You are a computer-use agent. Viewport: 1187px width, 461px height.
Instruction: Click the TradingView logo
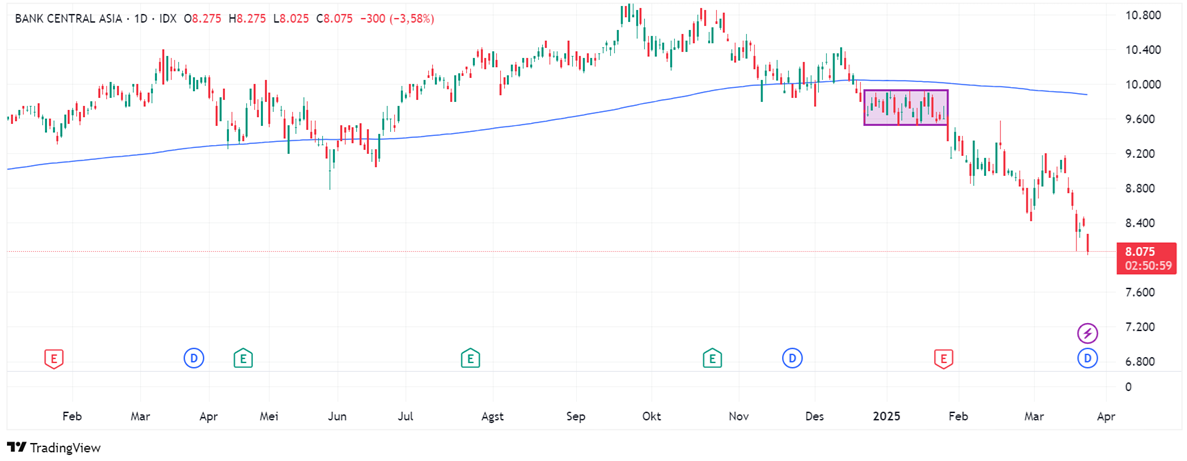coord(53,448)
